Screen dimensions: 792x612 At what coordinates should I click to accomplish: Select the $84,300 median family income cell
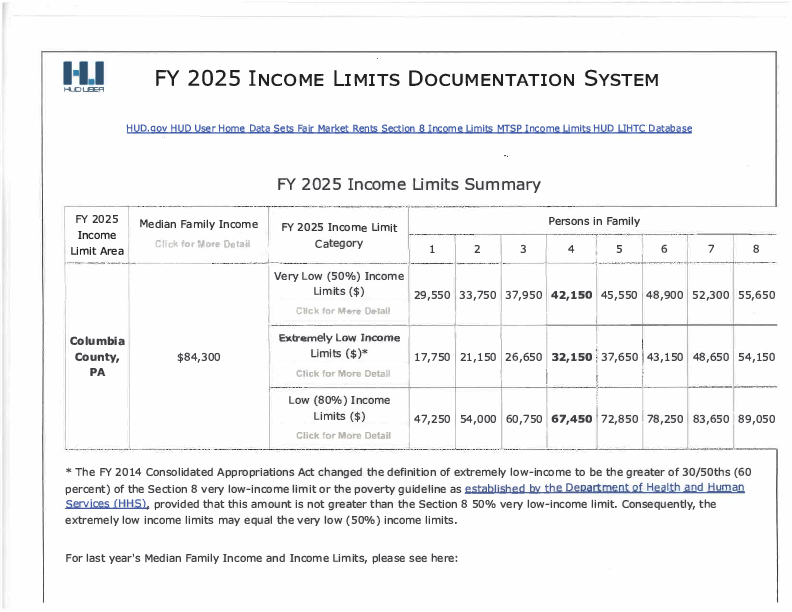click(198, 356)
